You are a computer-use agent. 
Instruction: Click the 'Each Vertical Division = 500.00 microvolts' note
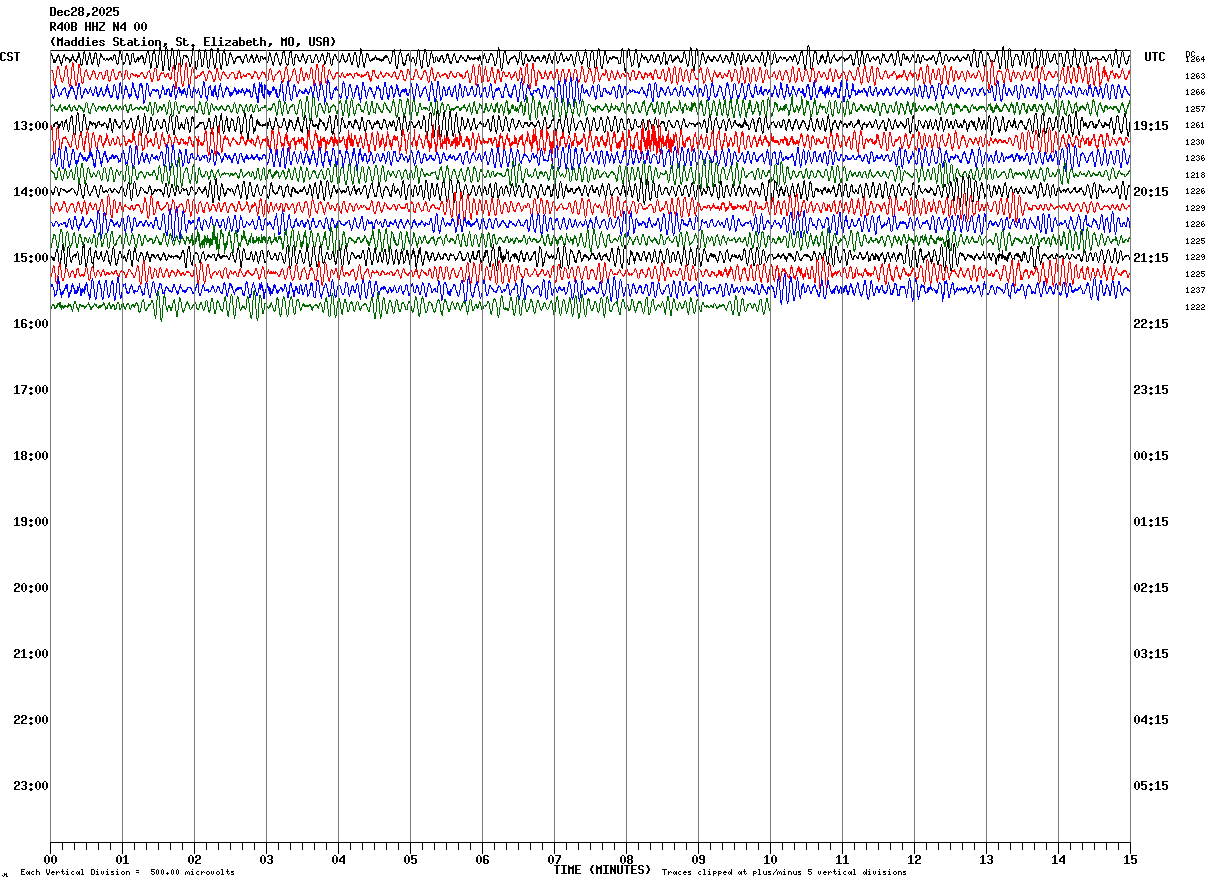(x=127, y=873)
